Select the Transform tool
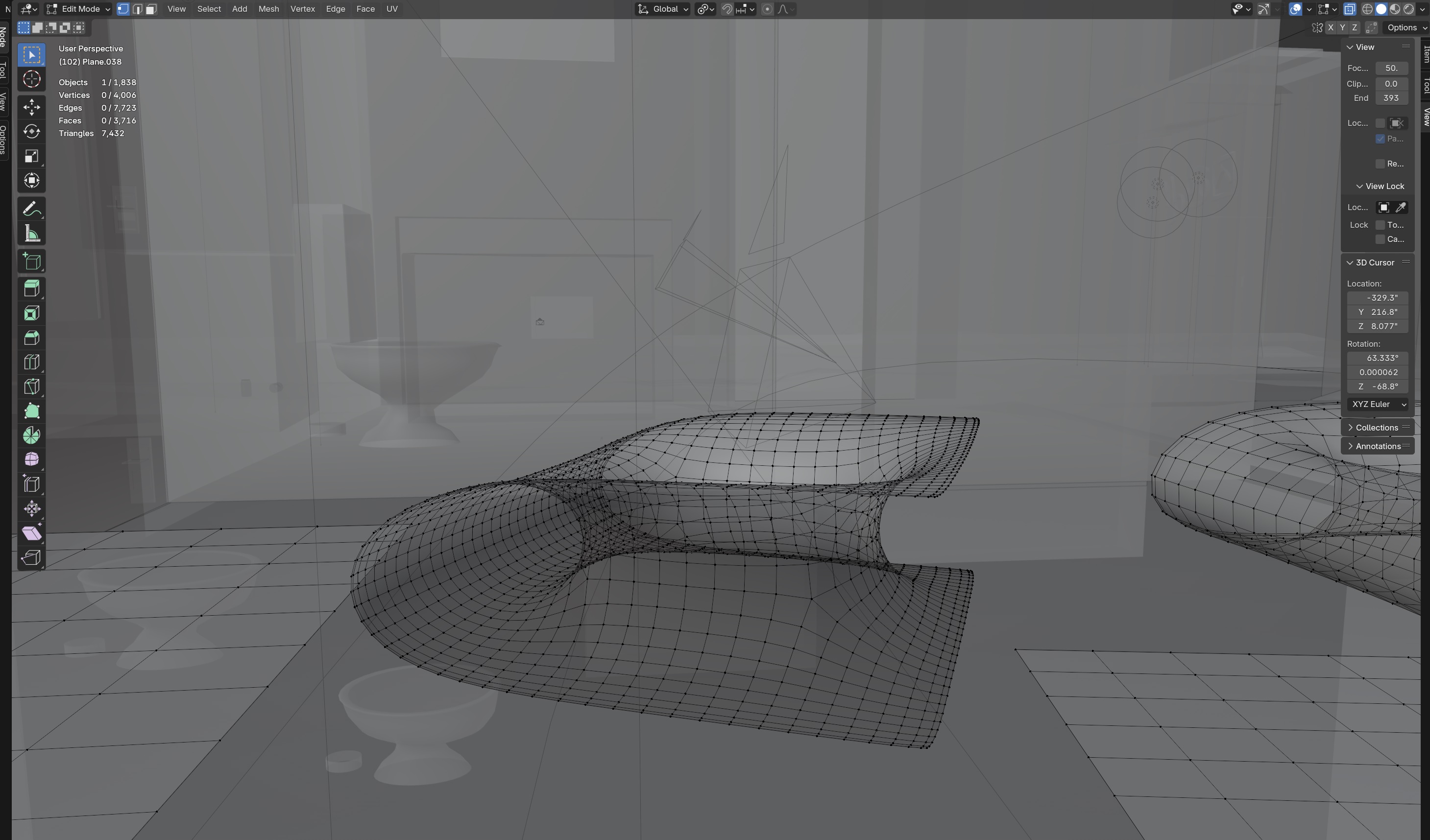The image size is (1430, 840). pyautogui.click(x=31, y=180)
